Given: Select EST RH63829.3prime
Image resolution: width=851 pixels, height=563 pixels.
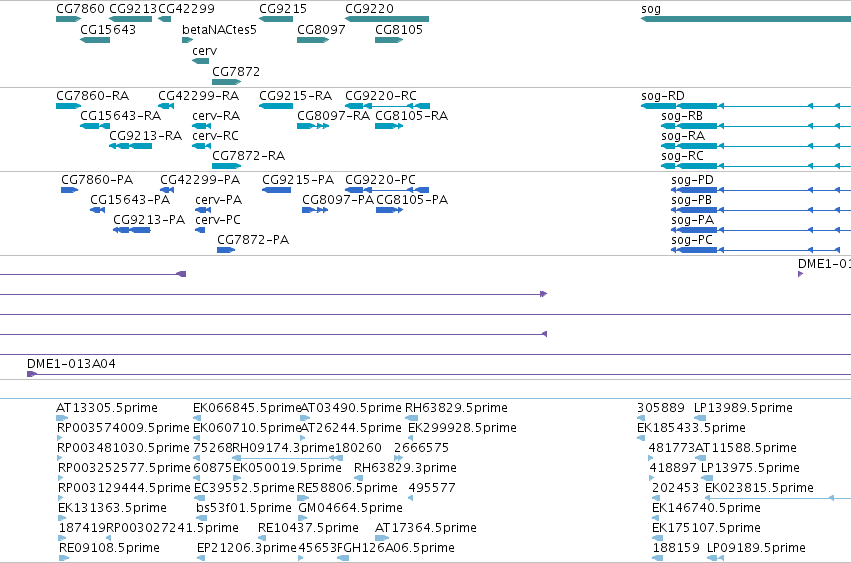Looking at the screenshot, I should pos(405,468).
